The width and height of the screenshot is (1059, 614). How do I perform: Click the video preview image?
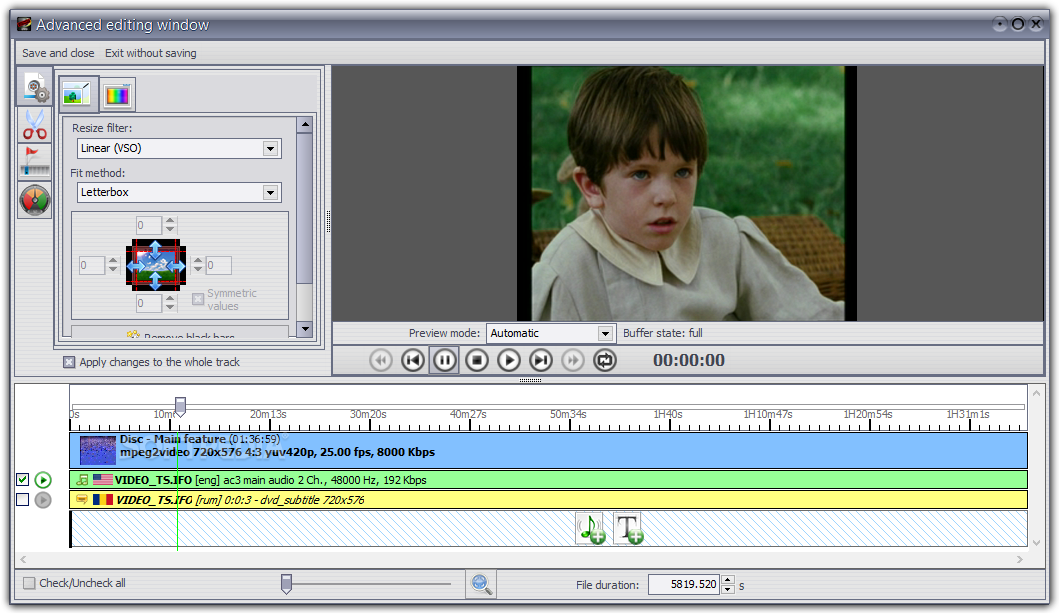[x=687, y=193]
